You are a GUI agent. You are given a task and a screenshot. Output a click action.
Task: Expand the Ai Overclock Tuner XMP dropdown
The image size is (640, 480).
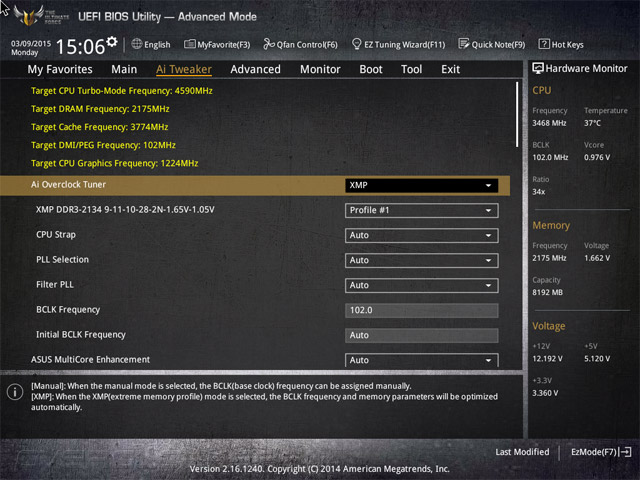click(x=421, y=185)
